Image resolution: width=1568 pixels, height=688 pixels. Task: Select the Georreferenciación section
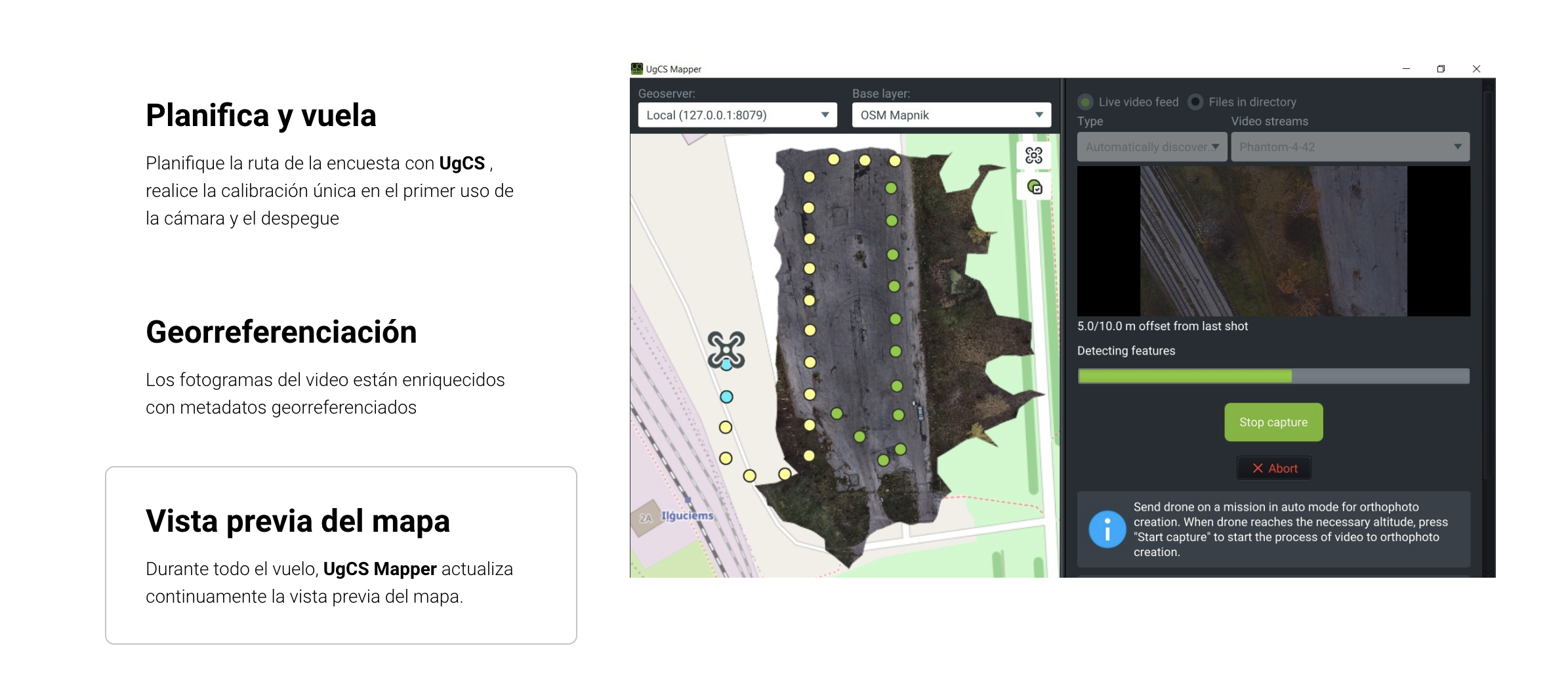point(325,366)
